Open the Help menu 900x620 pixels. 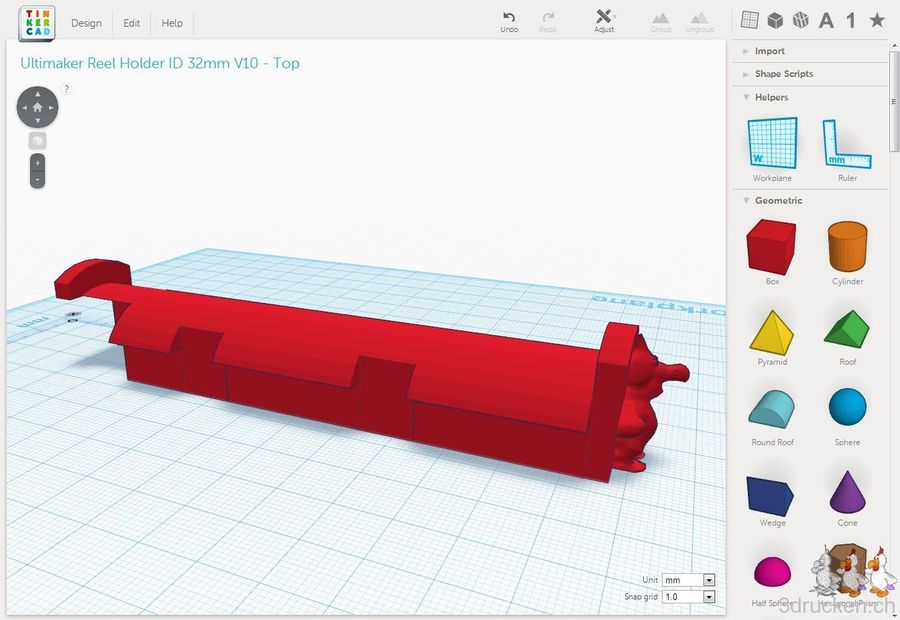[x=172, y=23]
